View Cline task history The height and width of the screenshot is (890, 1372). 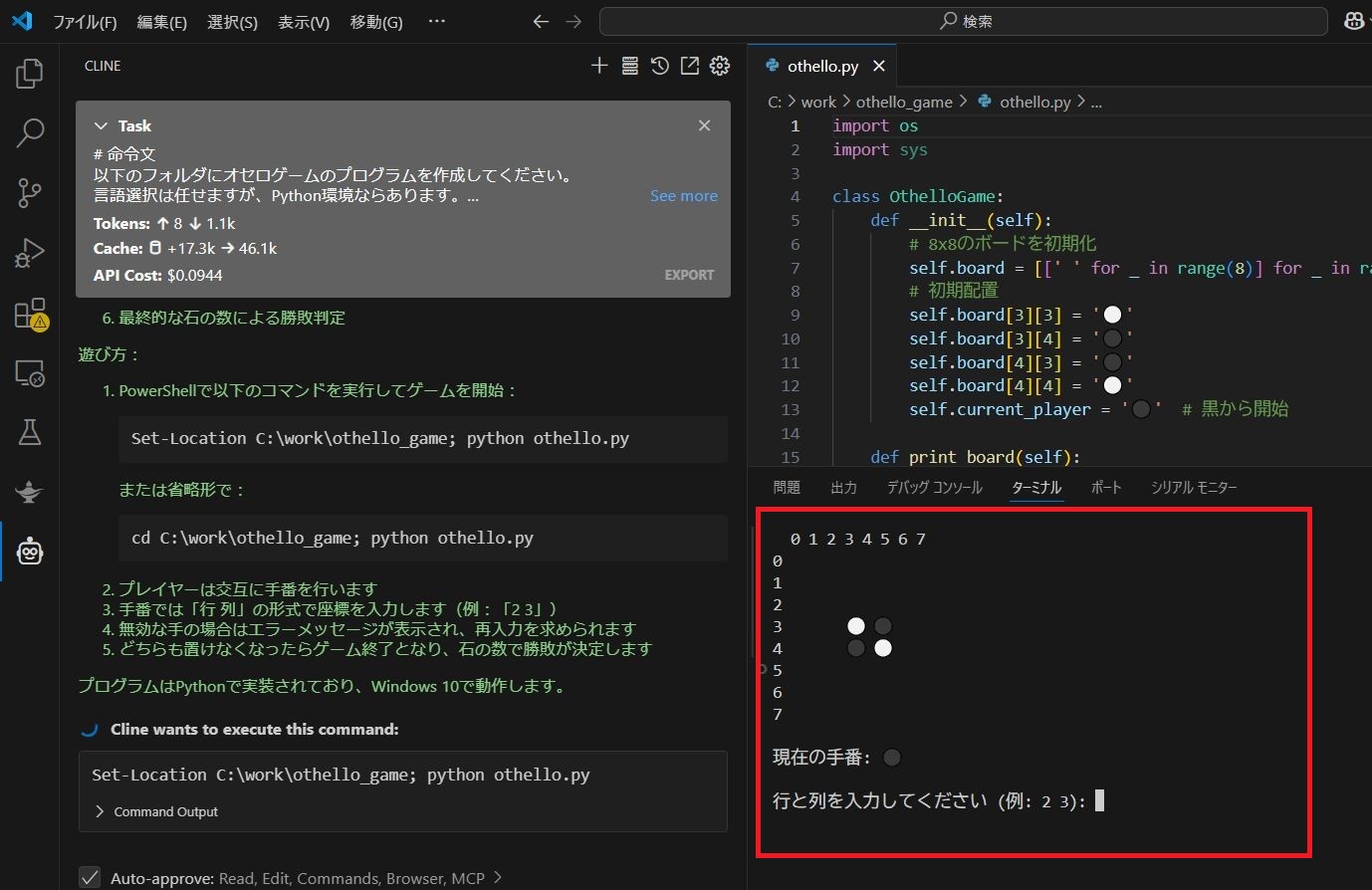point(659,66)
